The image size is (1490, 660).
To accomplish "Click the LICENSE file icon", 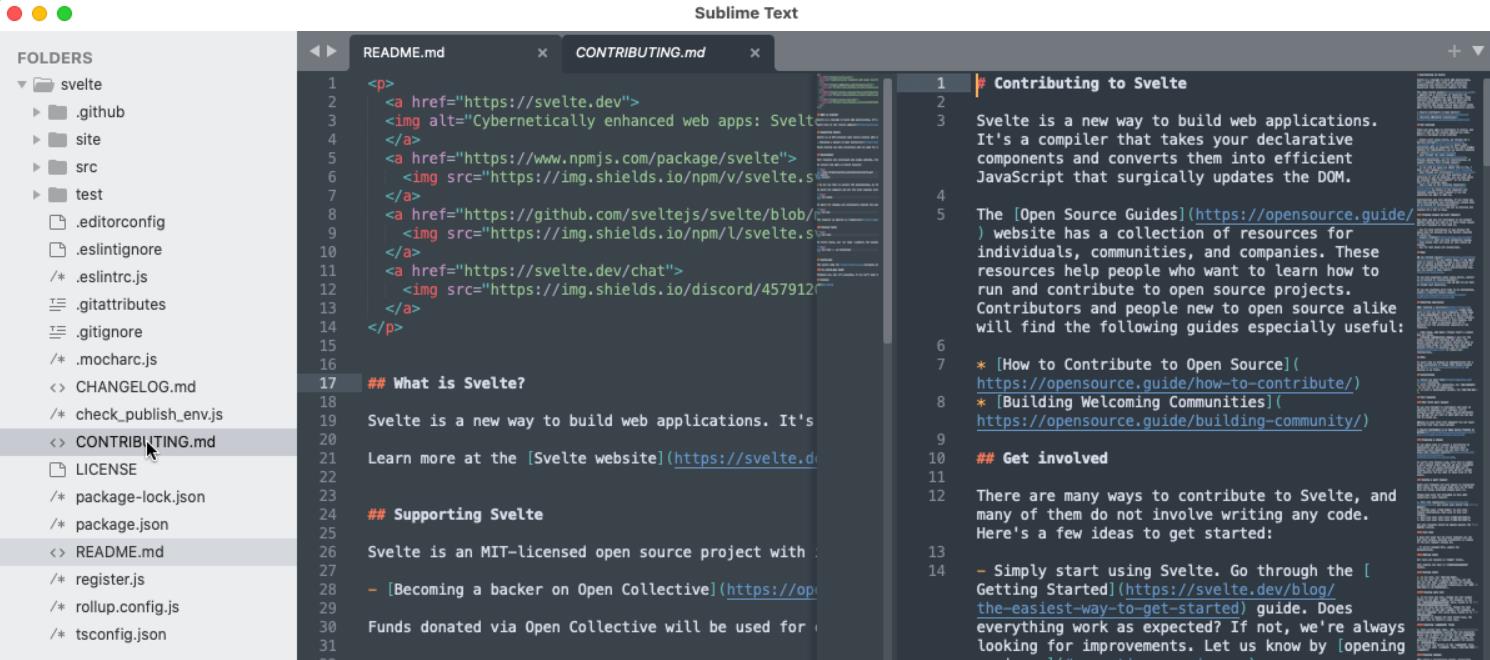I will [x=57, y=470].
